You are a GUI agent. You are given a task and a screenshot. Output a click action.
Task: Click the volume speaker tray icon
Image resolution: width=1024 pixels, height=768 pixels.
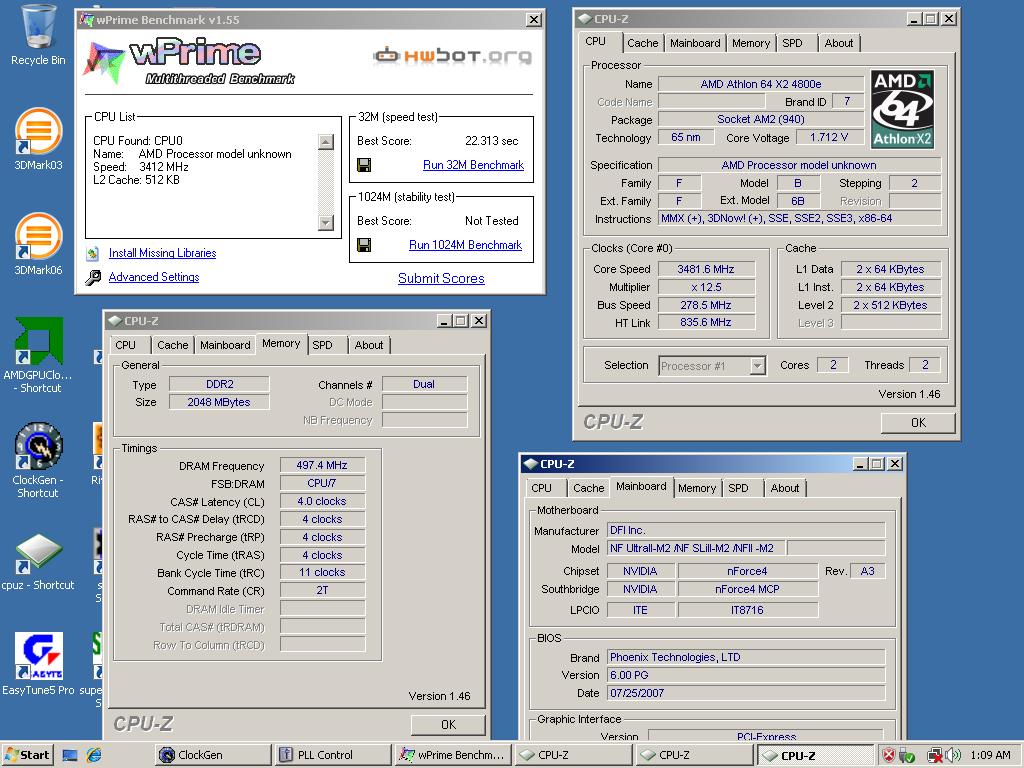pyautogui.click(x=953, y=755)
